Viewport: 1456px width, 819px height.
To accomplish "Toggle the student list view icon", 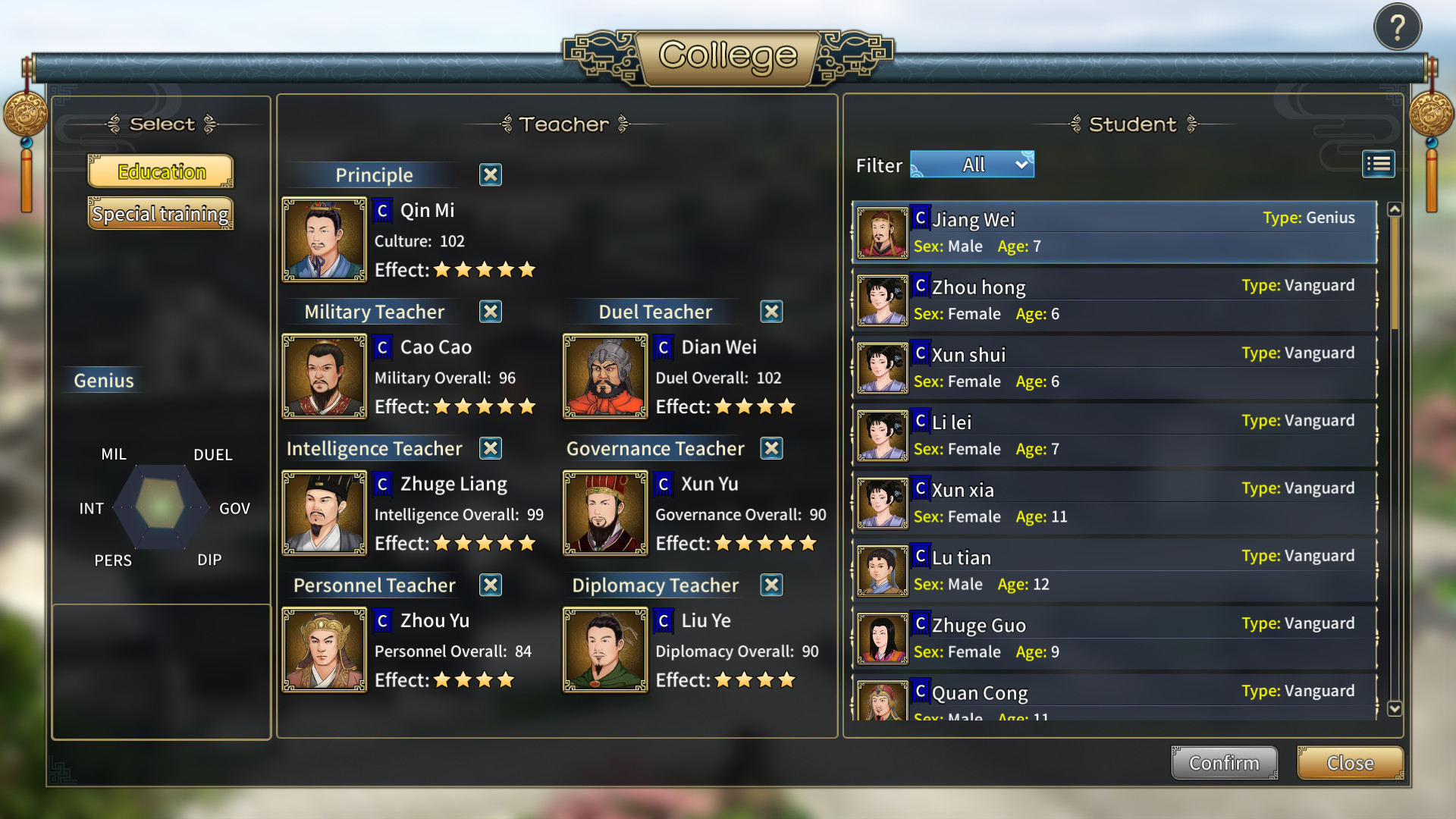I will point(1378,164).
